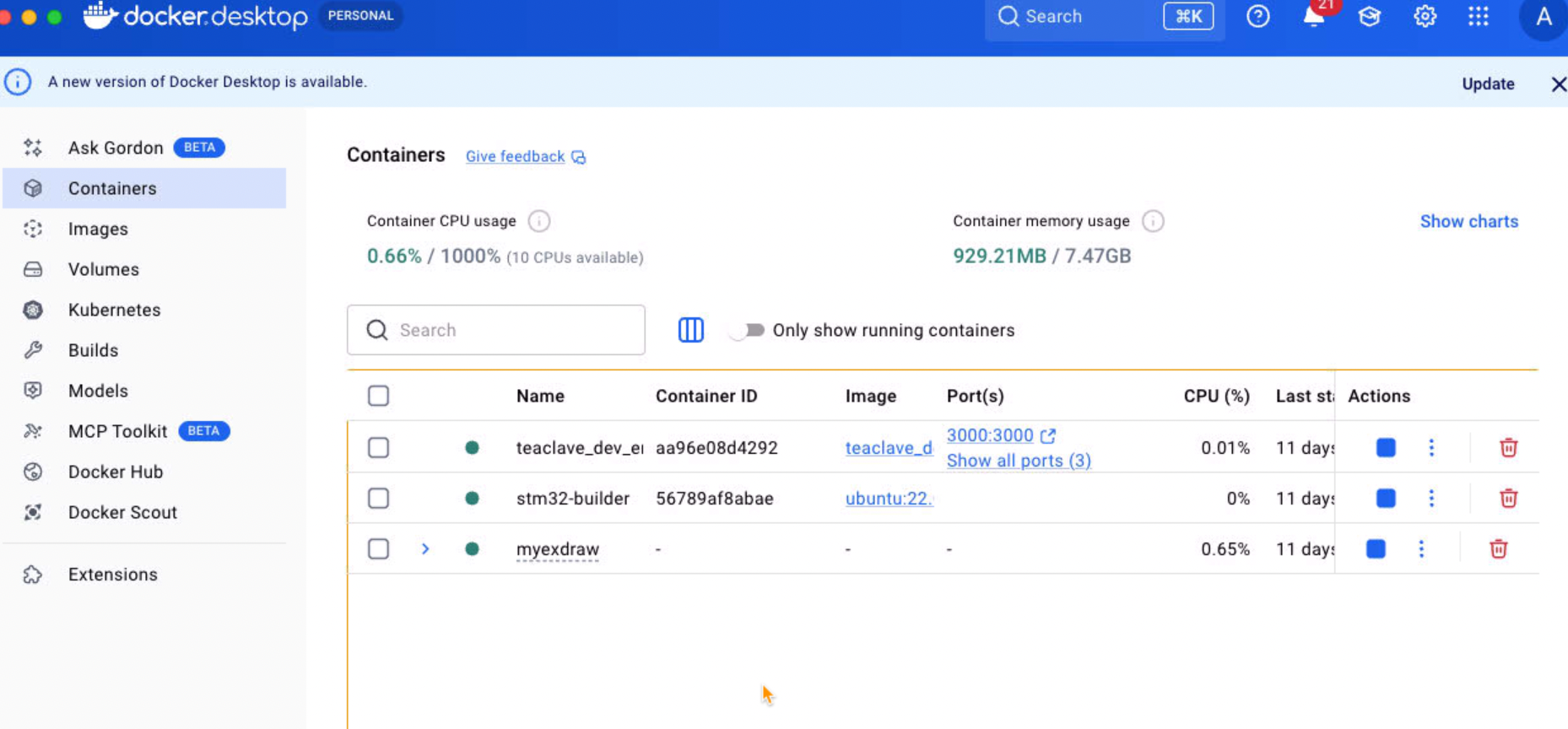This screenshot has height=729, width=1568.
Task: Click the MCP Toolkit icon
Action: (33, 431)
